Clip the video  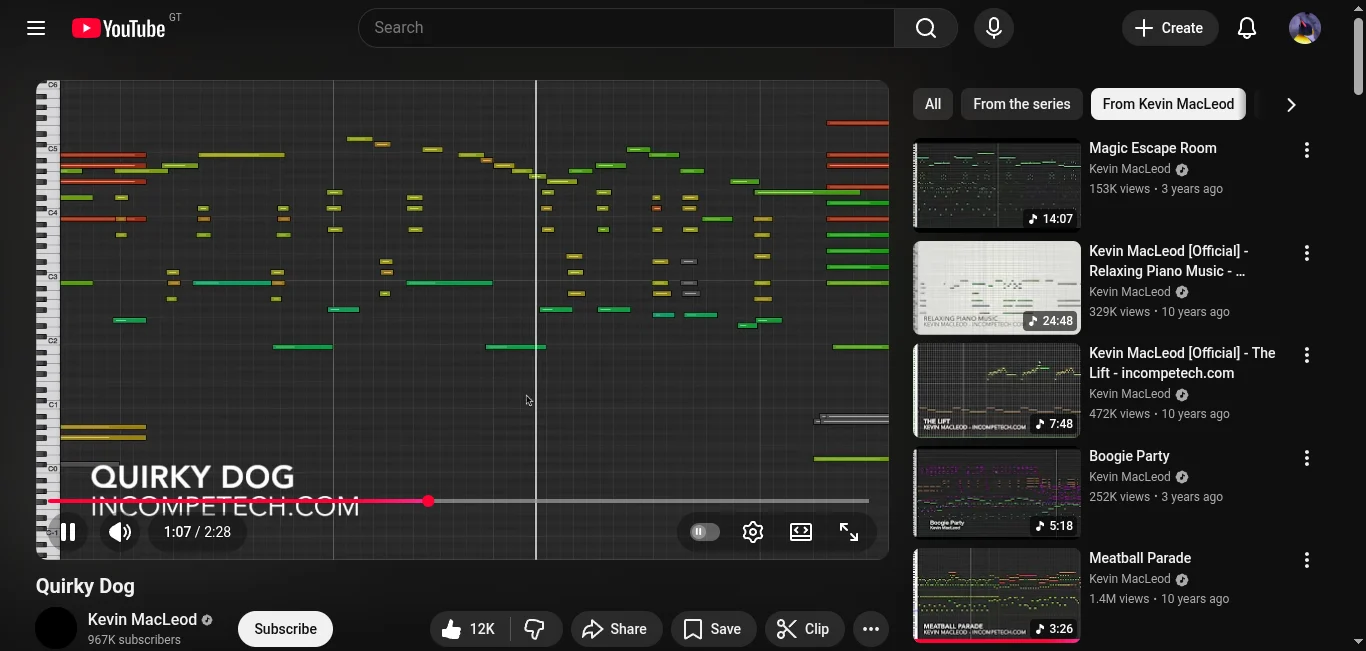coord(804,629)
